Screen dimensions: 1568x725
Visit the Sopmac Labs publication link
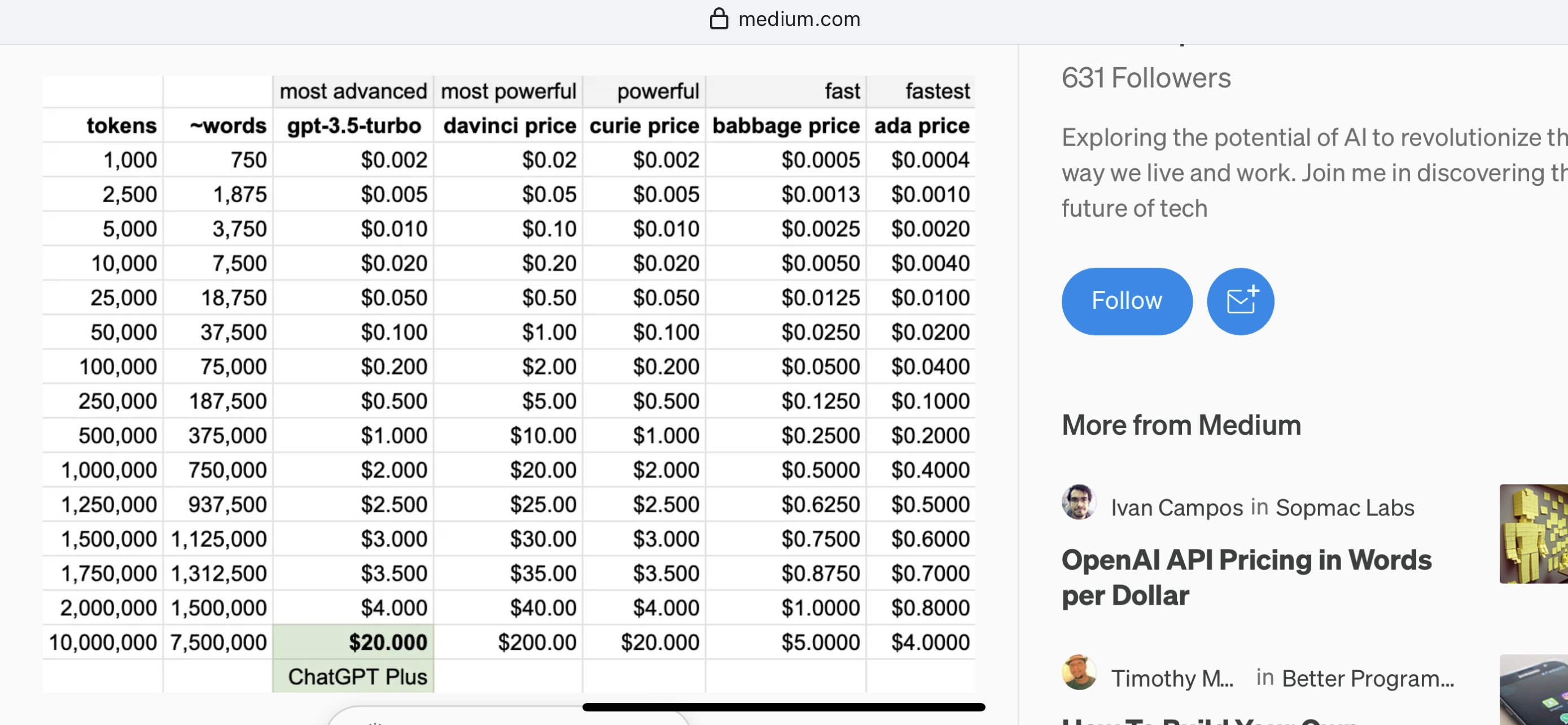[x=1344, y=507]
